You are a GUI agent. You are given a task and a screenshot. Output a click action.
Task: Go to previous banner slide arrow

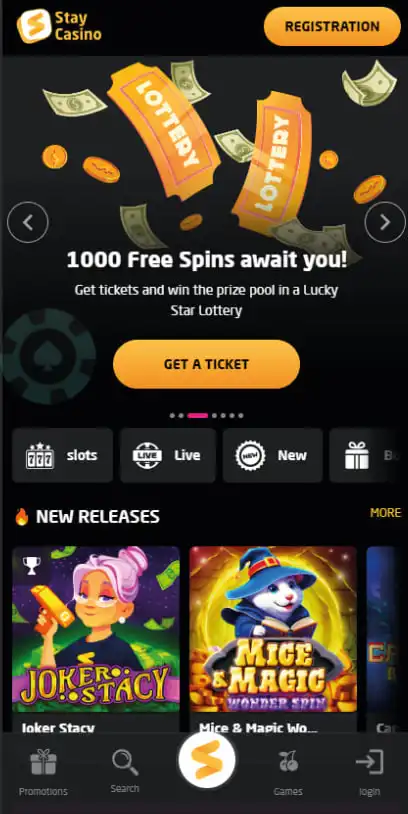[x=28, y=222]
